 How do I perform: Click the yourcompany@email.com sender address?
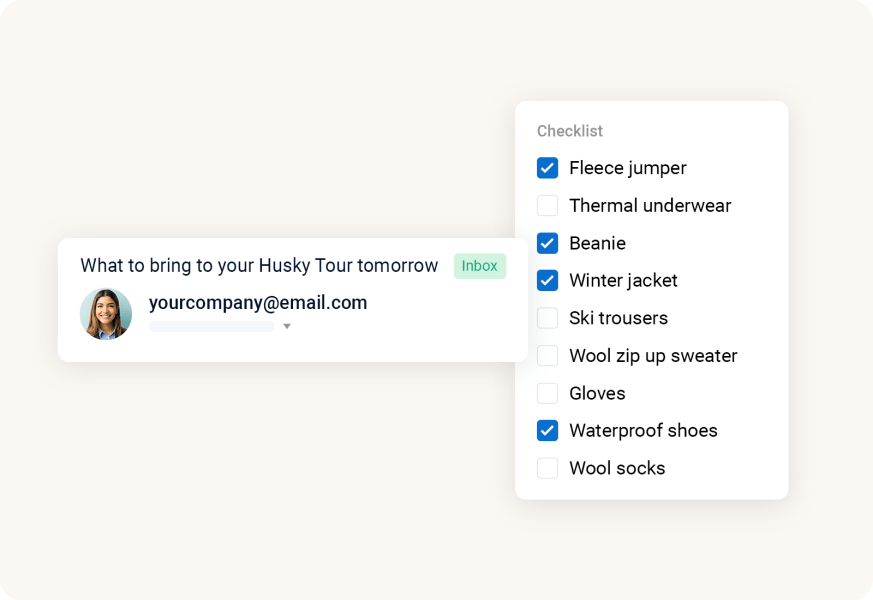coord(257,302)
